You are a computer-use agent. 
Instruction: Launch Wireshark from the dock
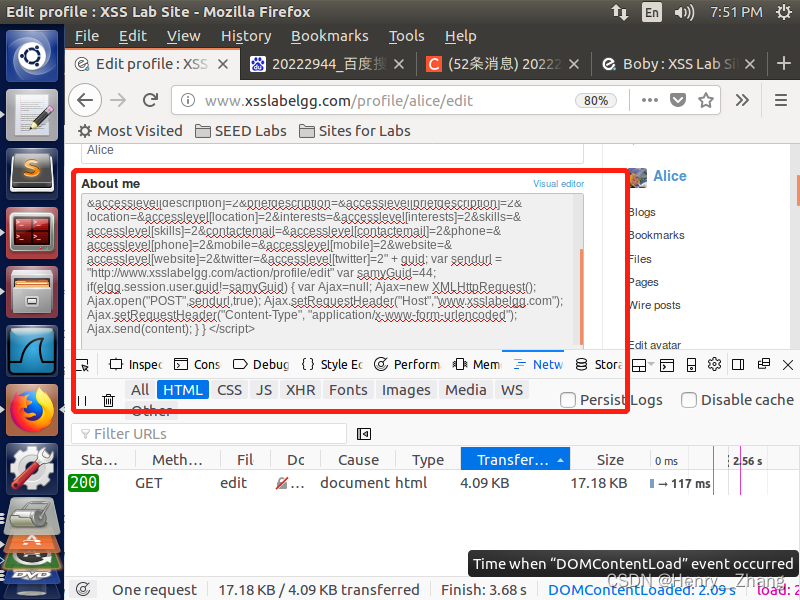point(32,351)
